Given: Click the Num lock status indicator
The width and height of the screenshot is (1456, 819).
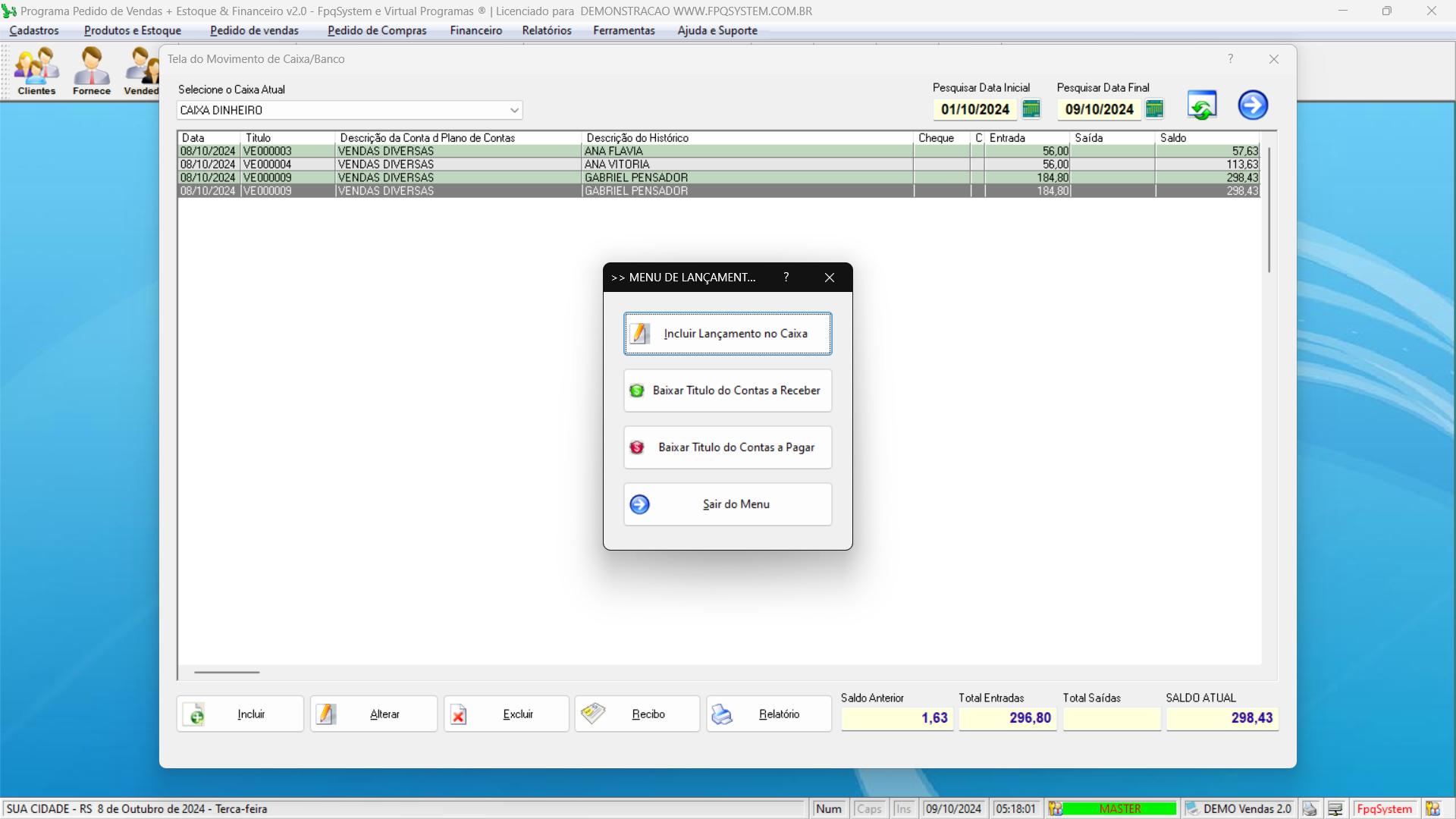Looking at the screenshot, I should (829, 809).
